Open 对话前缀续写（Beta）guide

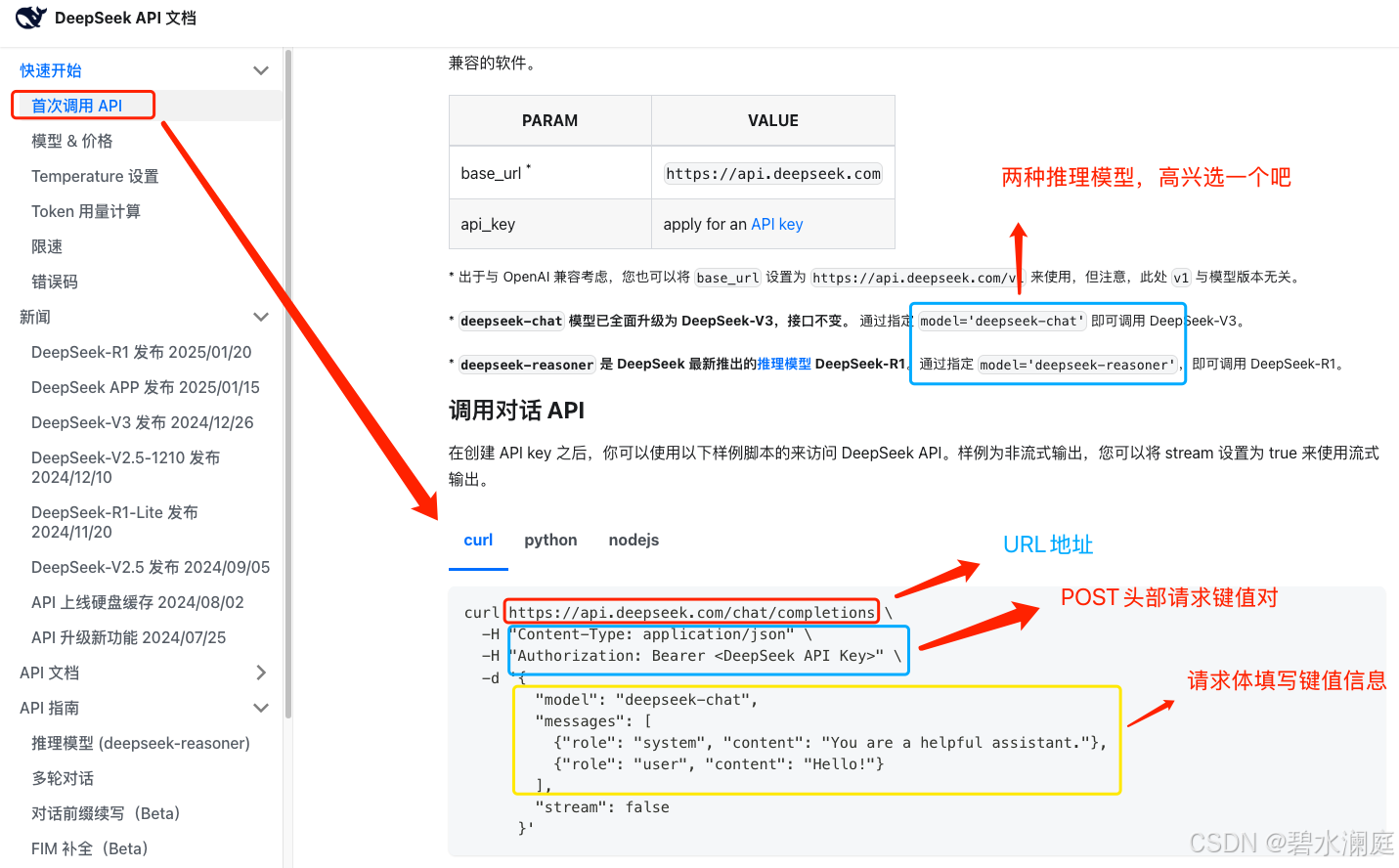106,813
